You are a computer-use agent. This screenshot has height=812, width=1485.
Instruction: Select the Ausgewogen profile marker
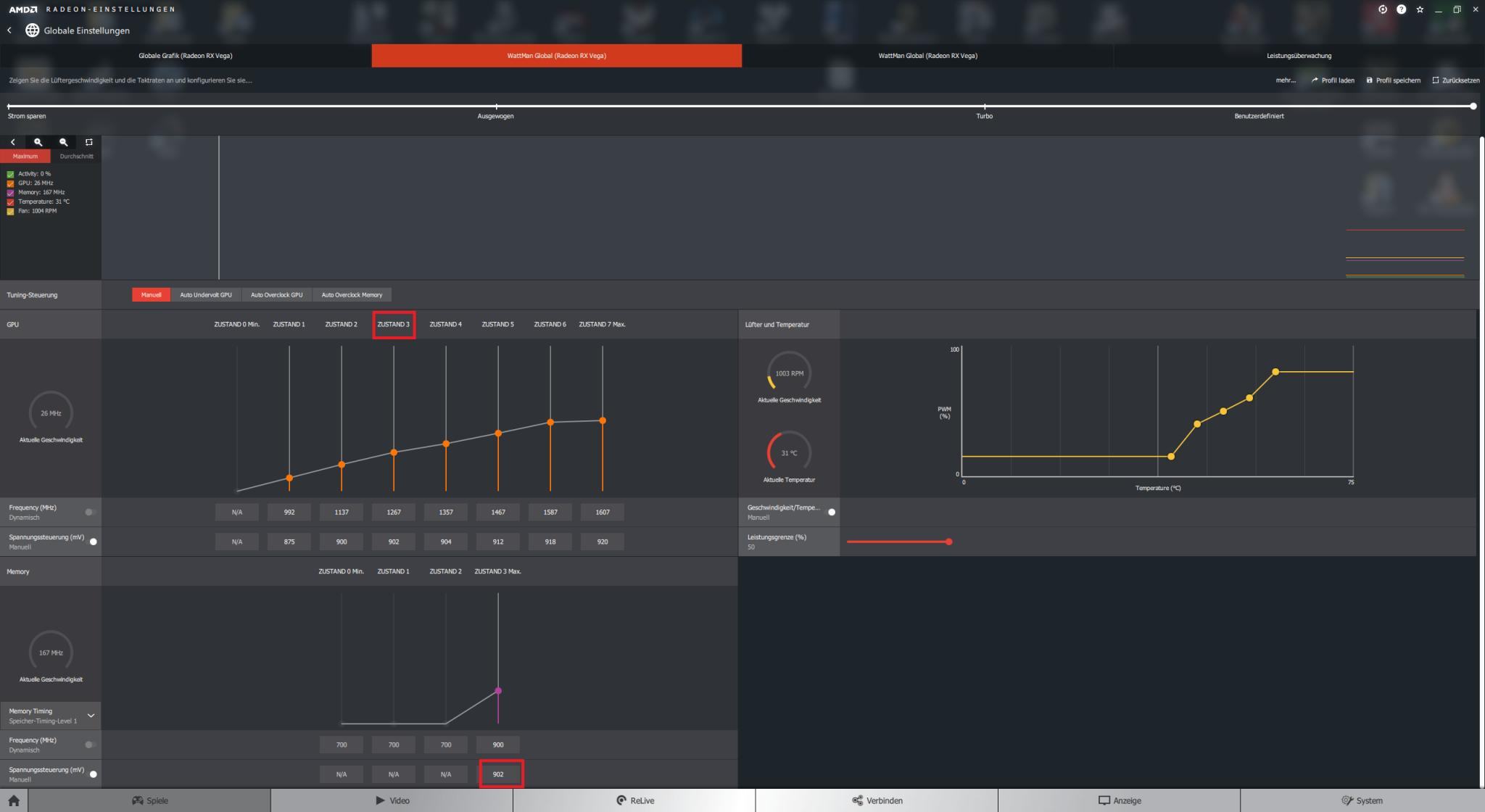496,107
